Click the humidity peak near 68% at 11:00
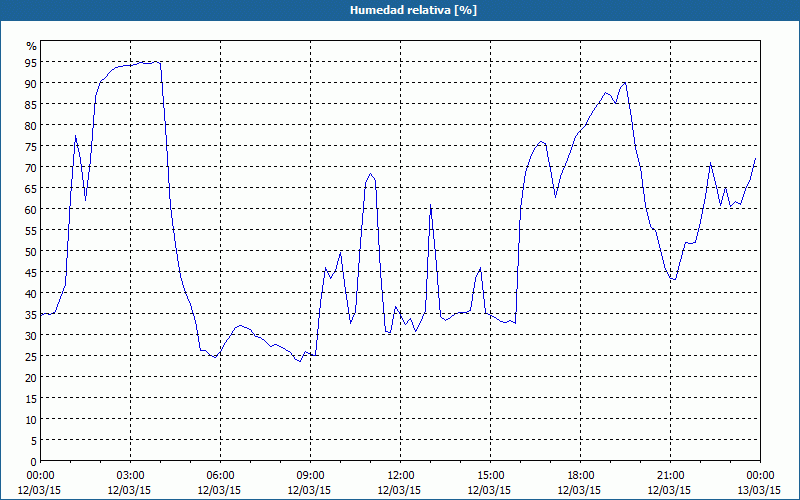 (x=370, y=174)
